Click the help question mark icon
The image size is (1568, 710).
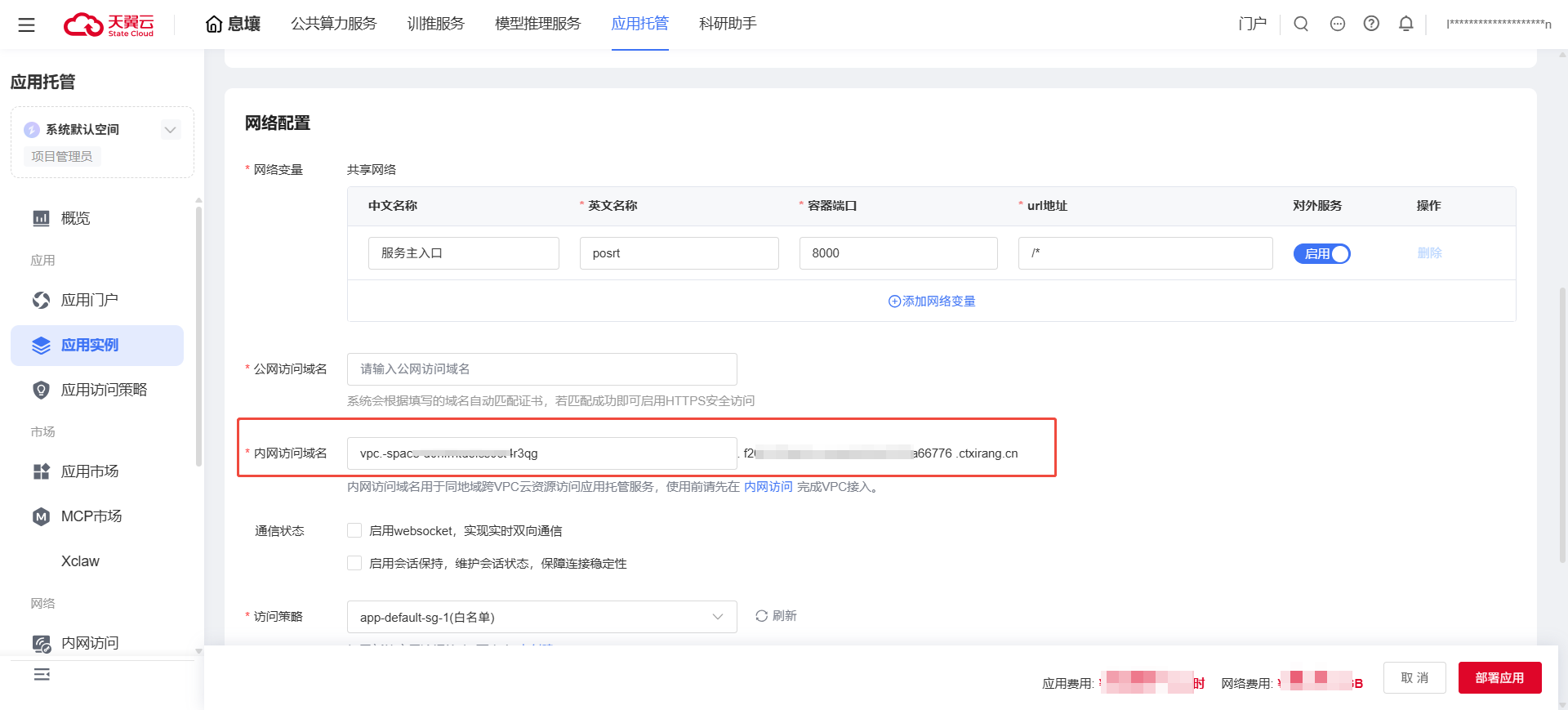(x=1371, y=24)
